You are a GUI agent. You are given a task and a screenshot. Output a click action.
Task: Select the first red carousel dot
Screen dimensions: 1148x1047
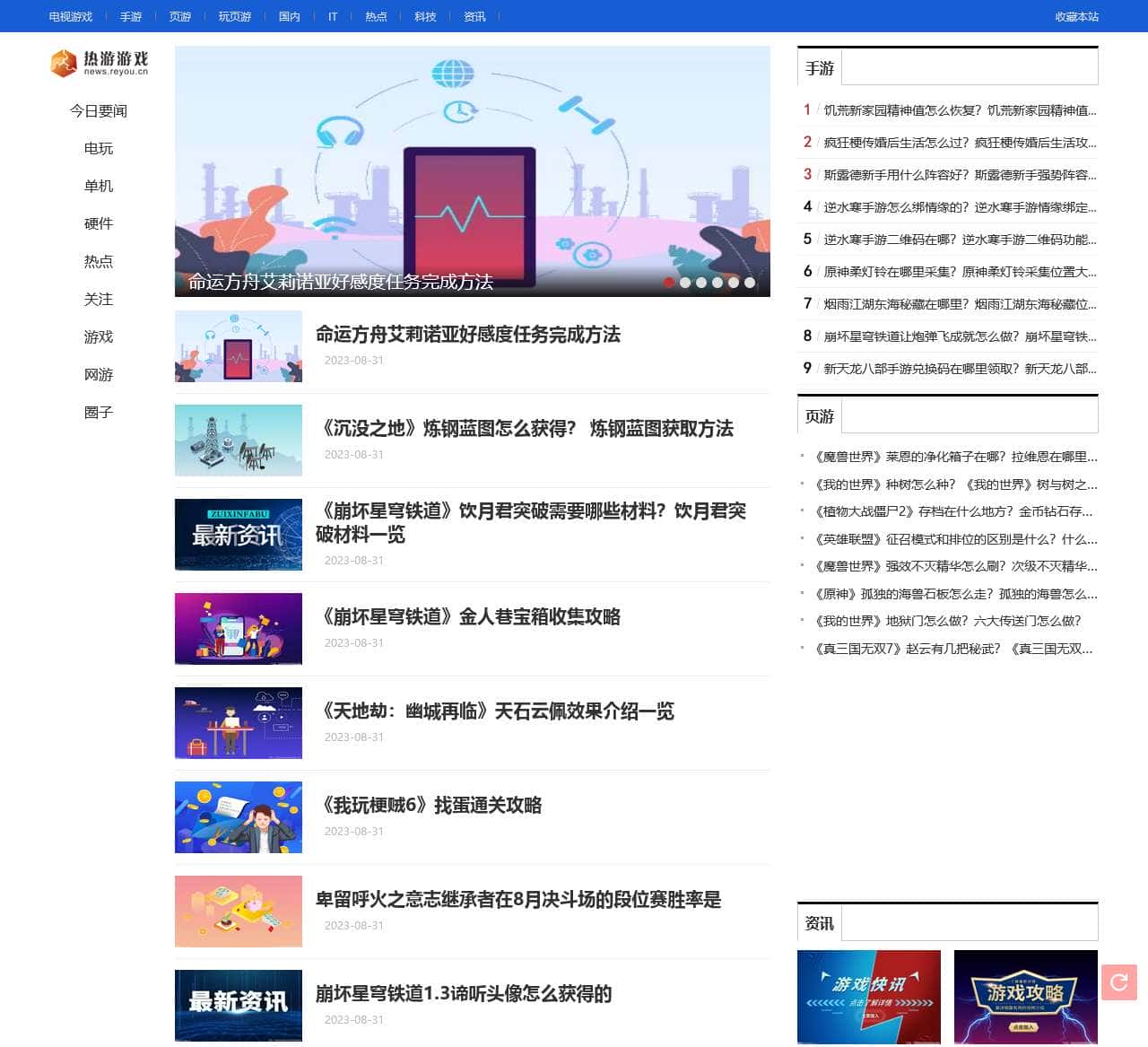tap(669, 282)
